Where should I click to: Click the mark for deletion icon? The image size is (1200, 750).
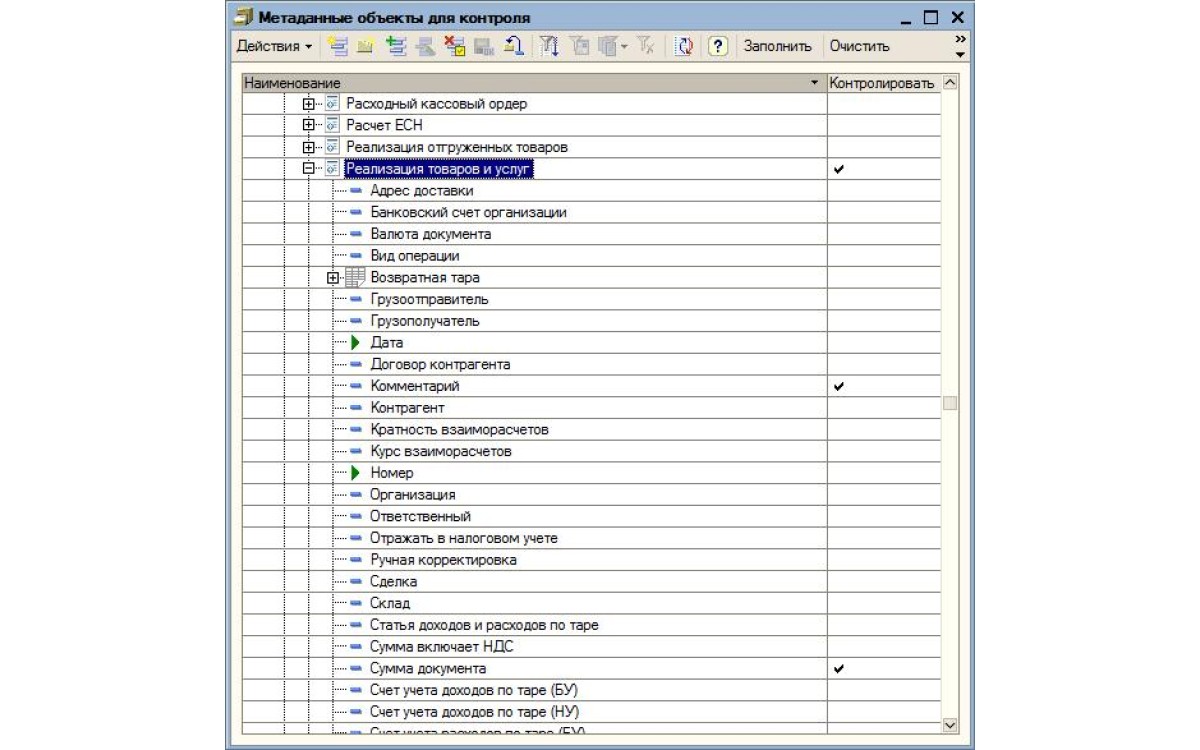click(456, 47)
